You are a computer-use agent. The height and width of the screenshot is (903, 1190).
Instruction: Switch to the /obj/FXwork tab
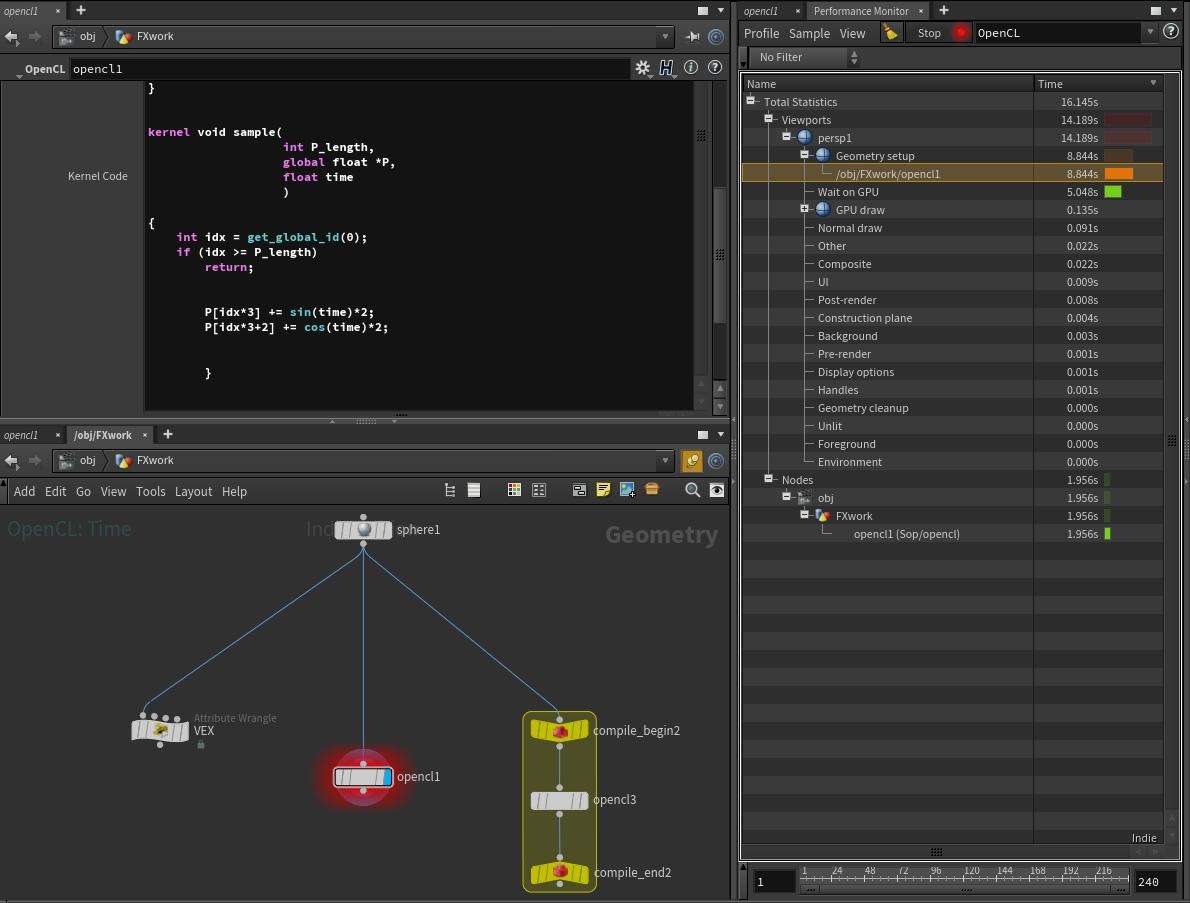point(102,435)
